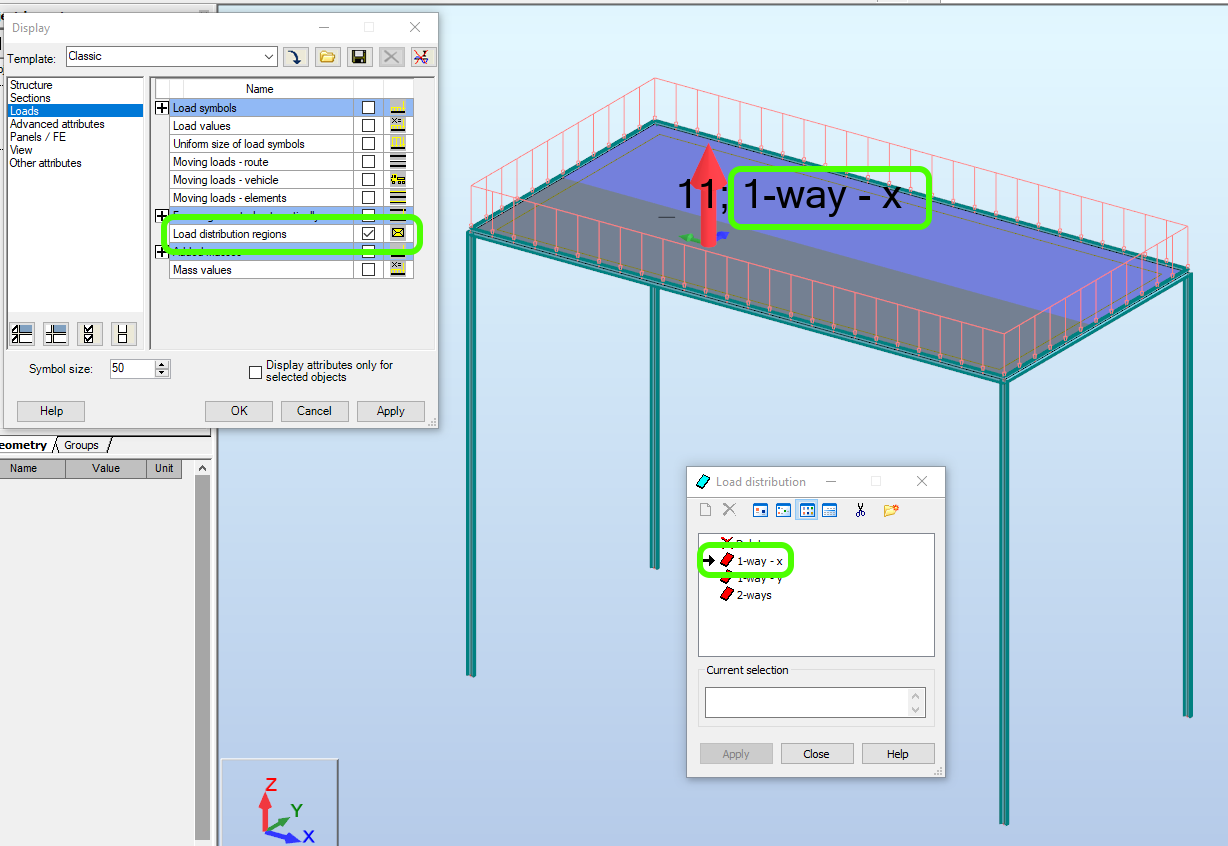Cut a definition using the scissors icon
1228x846 pixels.
[860, 509]
